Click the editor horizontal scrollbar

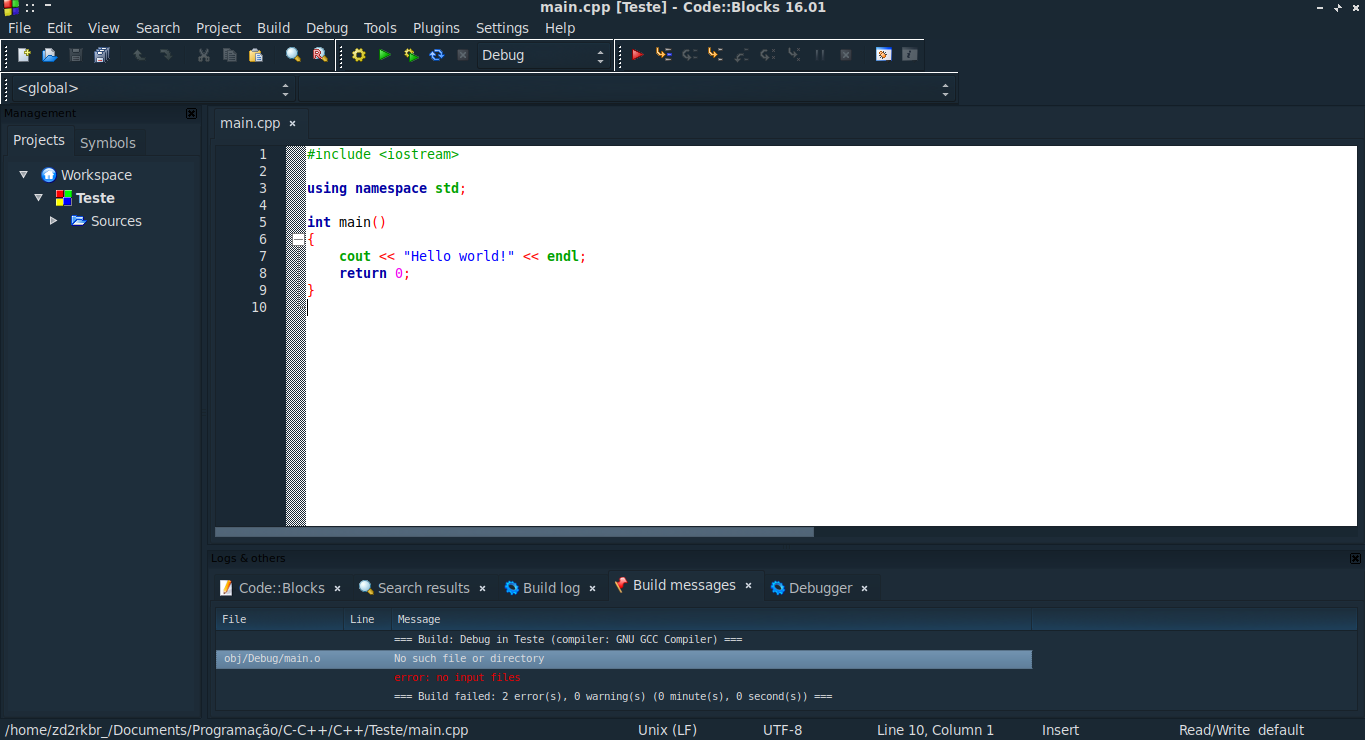(514, 532)
